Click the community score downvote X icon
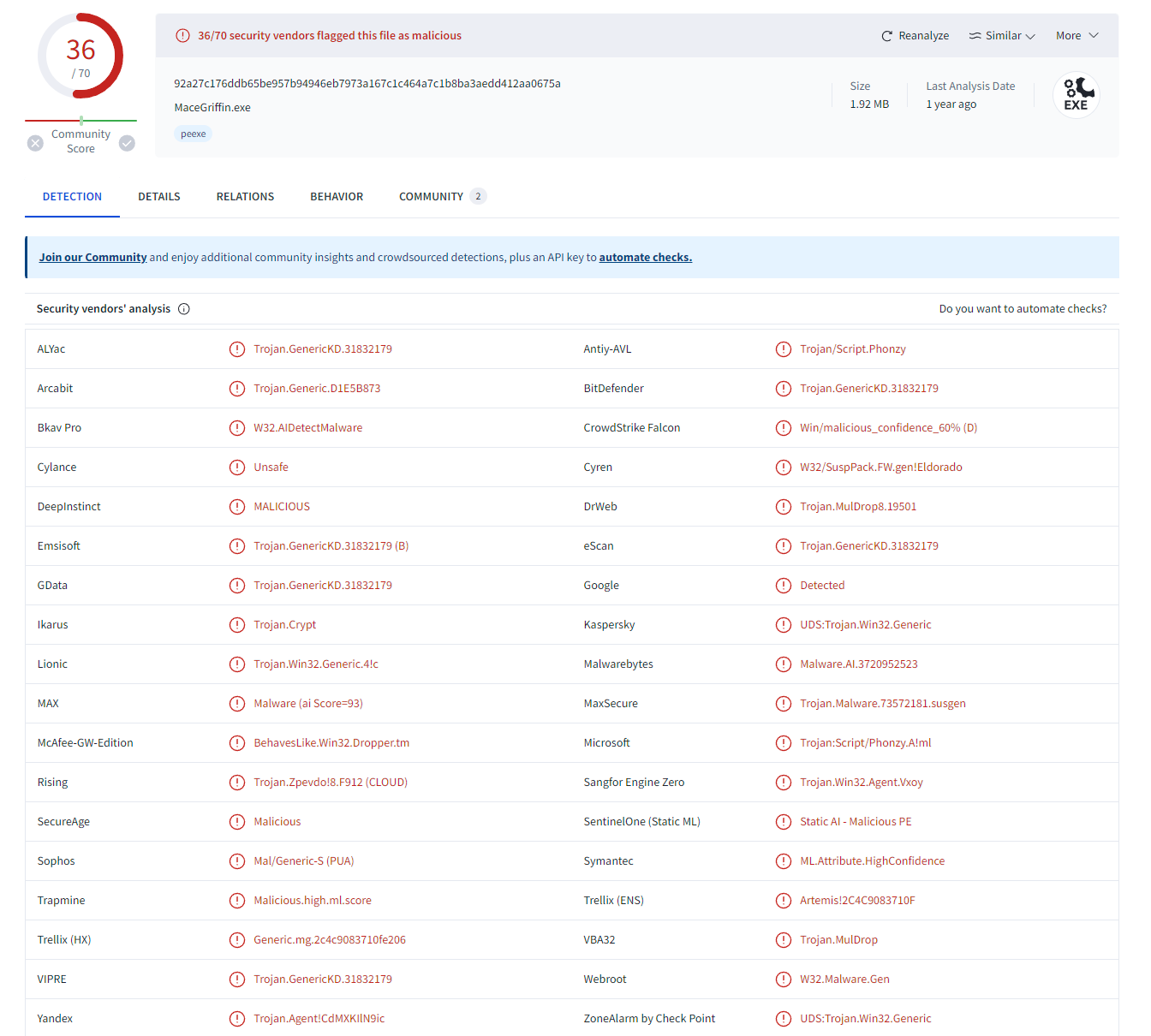 click(x=35, y=143)
